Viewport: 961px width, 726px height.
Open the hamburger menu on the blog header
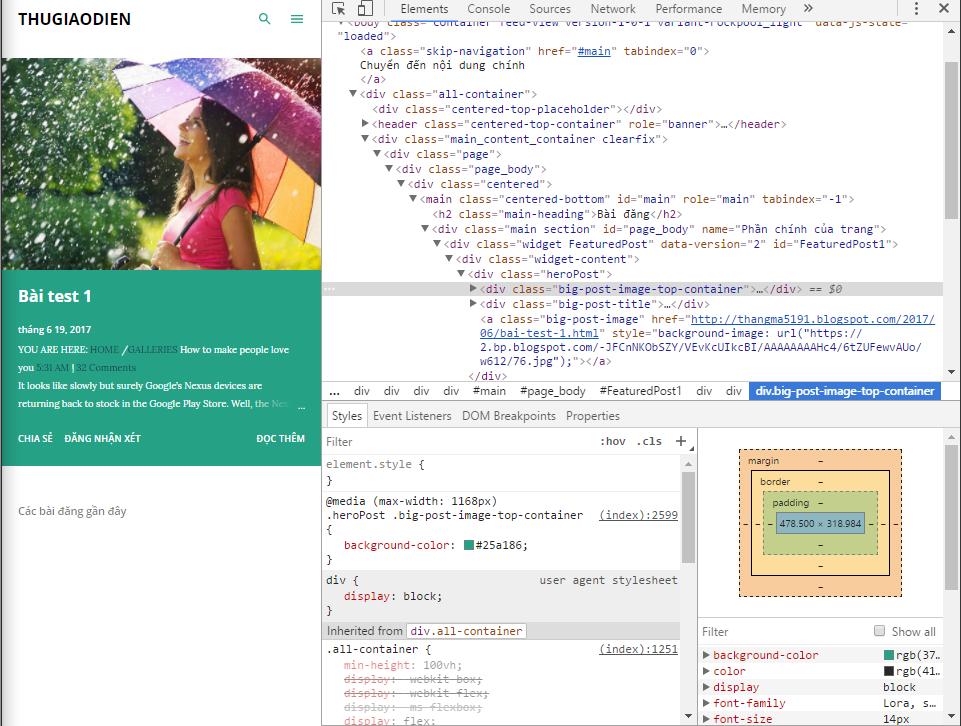coord(297,19)
